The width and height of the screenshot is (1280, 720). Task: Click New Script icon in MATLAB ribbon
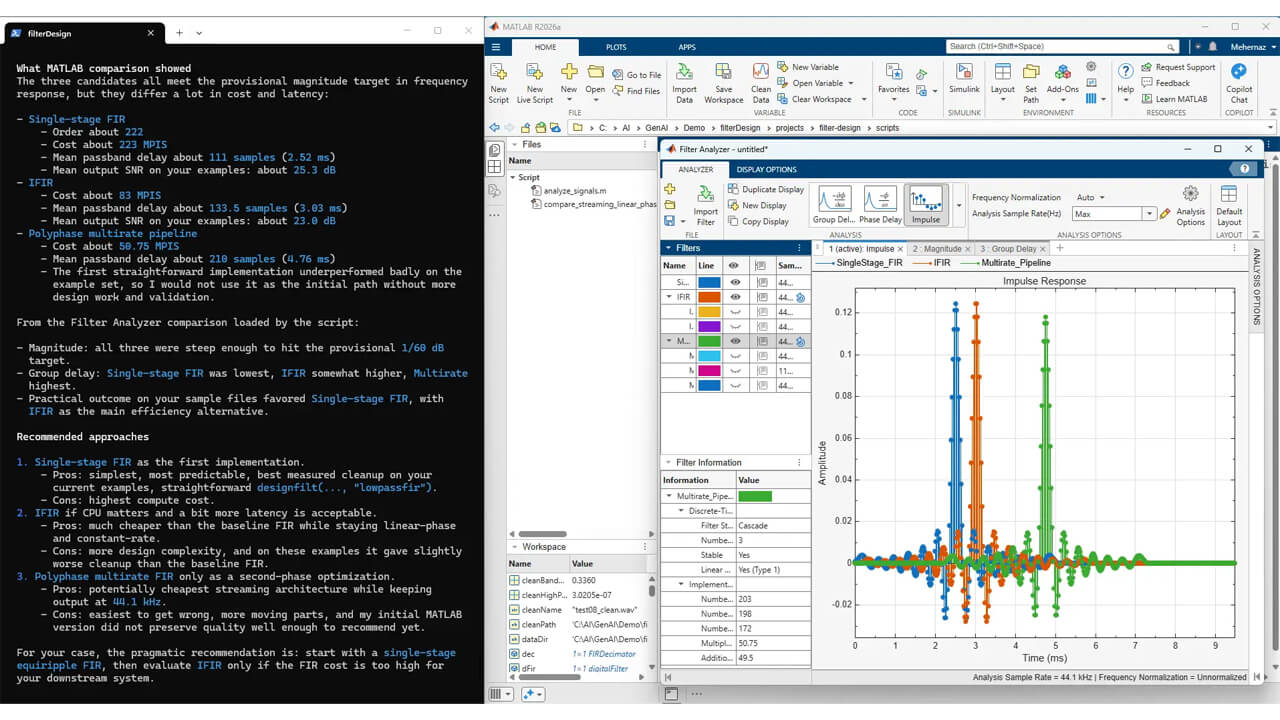[x=498, y=72]
